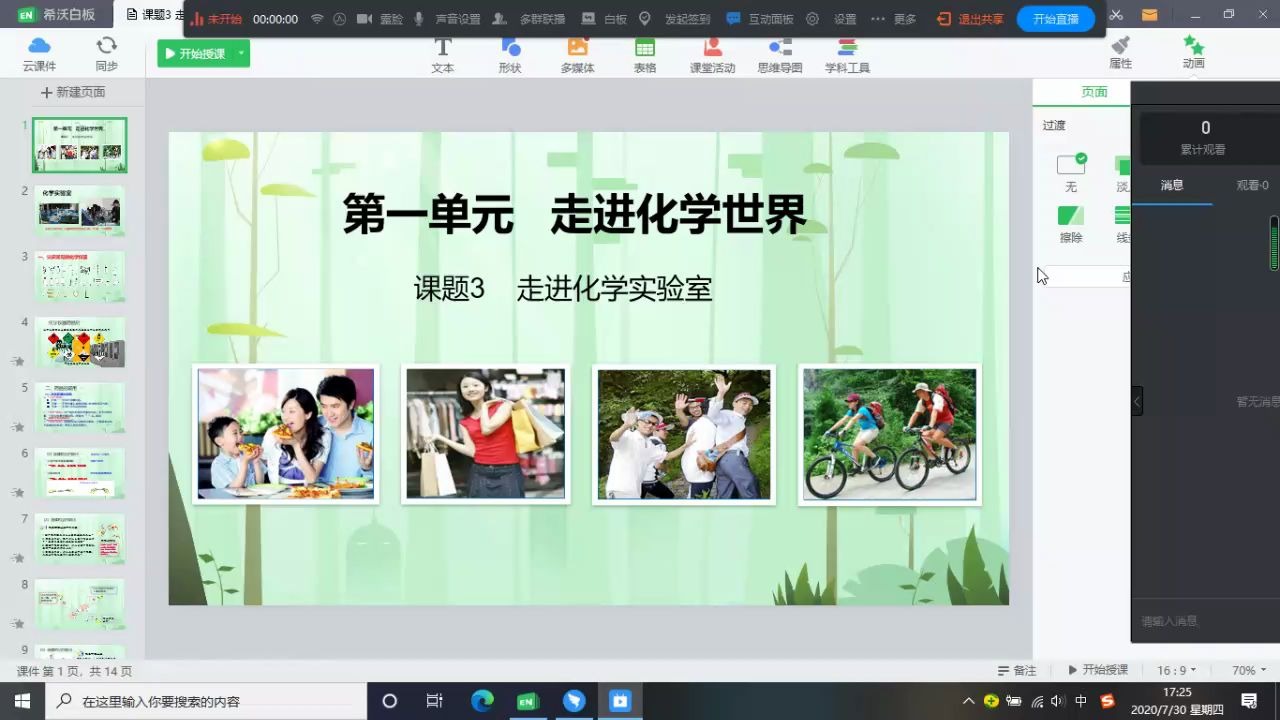This screenshot has height=720, width=1280.
Task: Click the slide title 第一单元 走进化学世界
Action: 574,215
